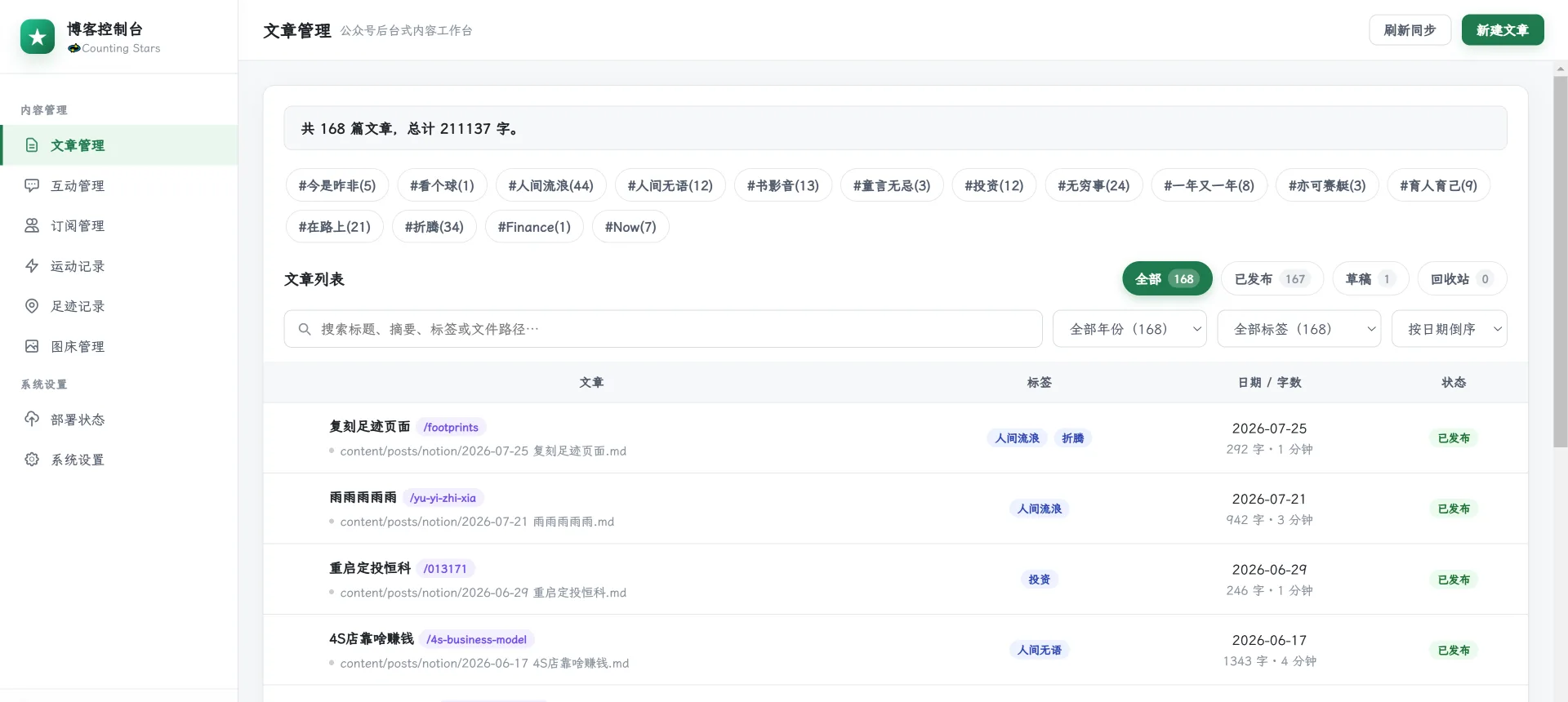The height and width of the screenshot is (702, 1568).
Task: Switch to the 回收站 0 tab
Action: [x=1462, y=278]
